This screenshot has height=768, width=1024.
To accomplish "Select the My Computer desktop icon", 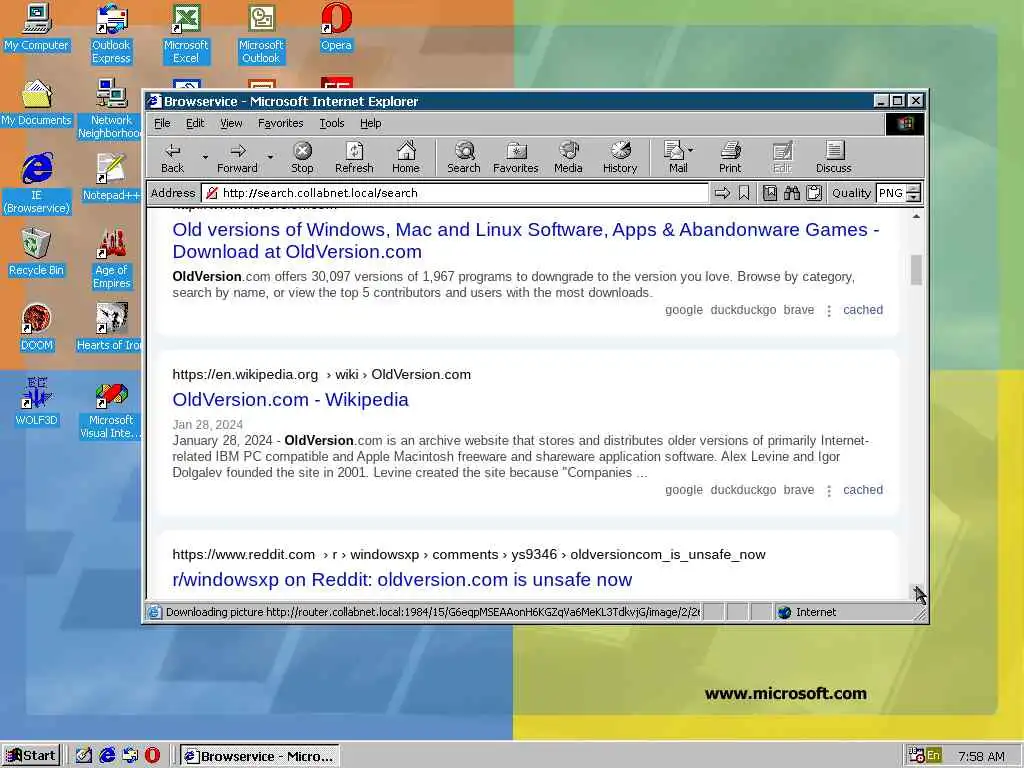I will point(37,29).
